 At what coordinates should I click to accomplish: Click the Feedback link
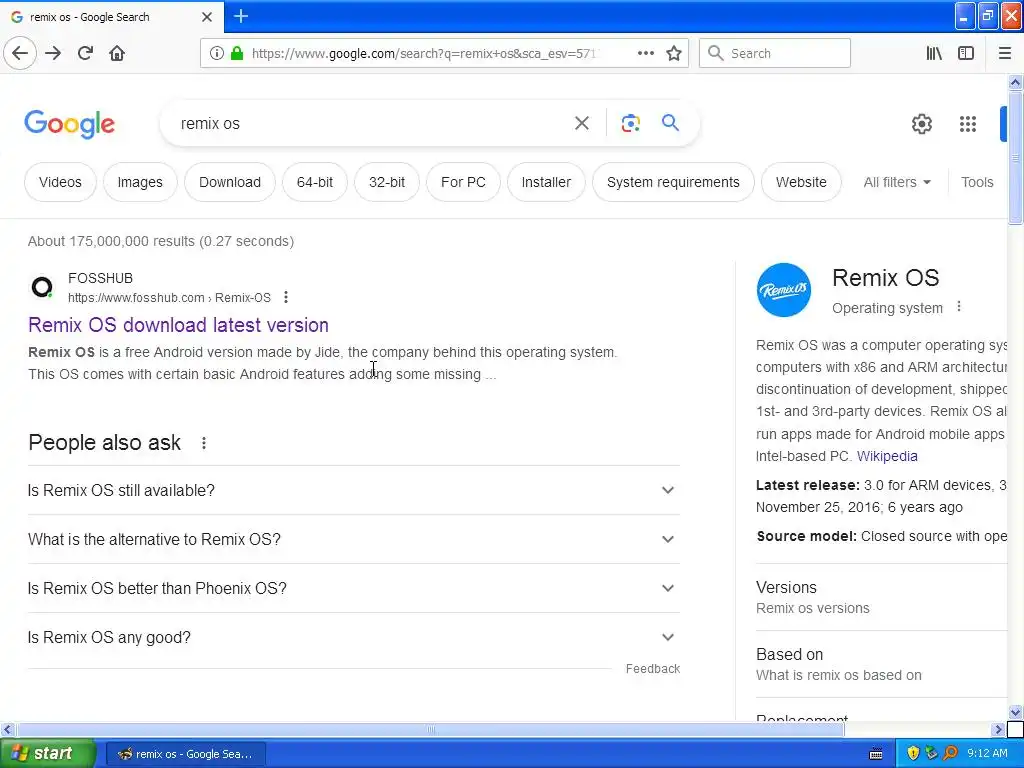tap(652, 669)
